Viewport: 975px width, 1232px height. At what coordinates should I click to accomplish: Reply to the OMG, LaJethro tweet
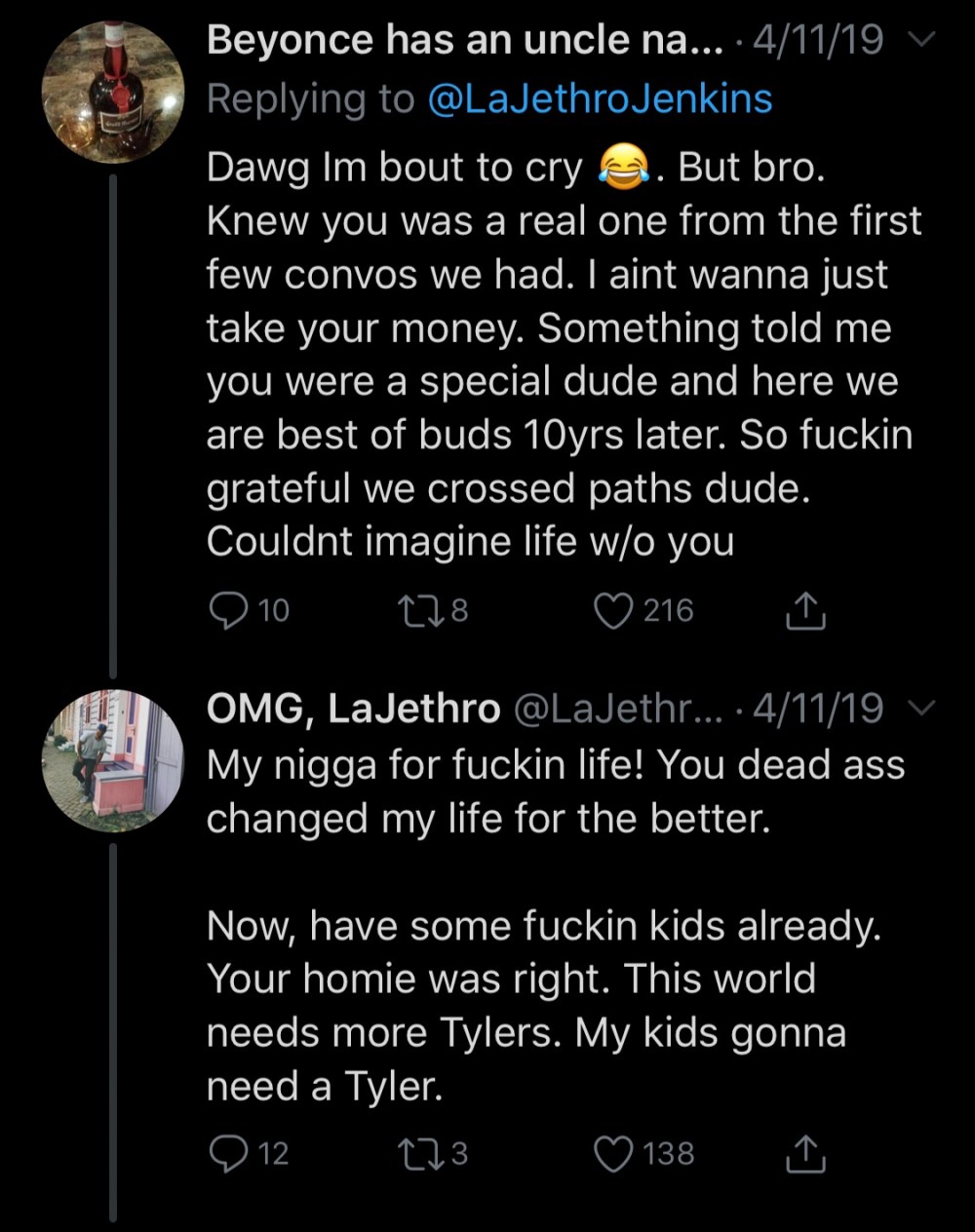tap(229, 1154)
